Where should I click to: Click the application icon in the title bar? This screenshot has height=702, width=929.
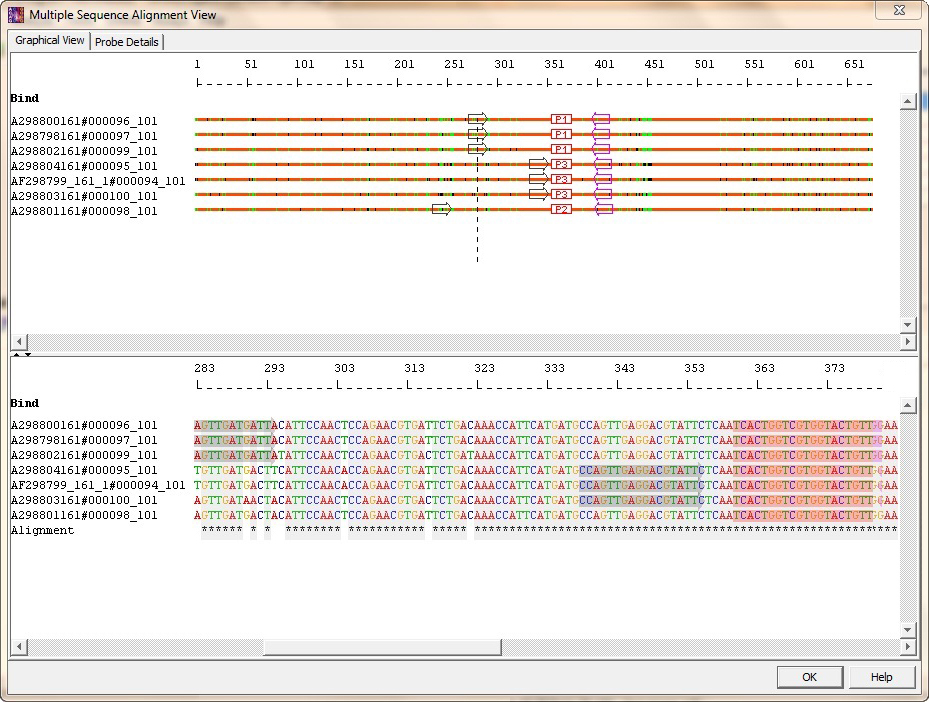click(16, 15)
